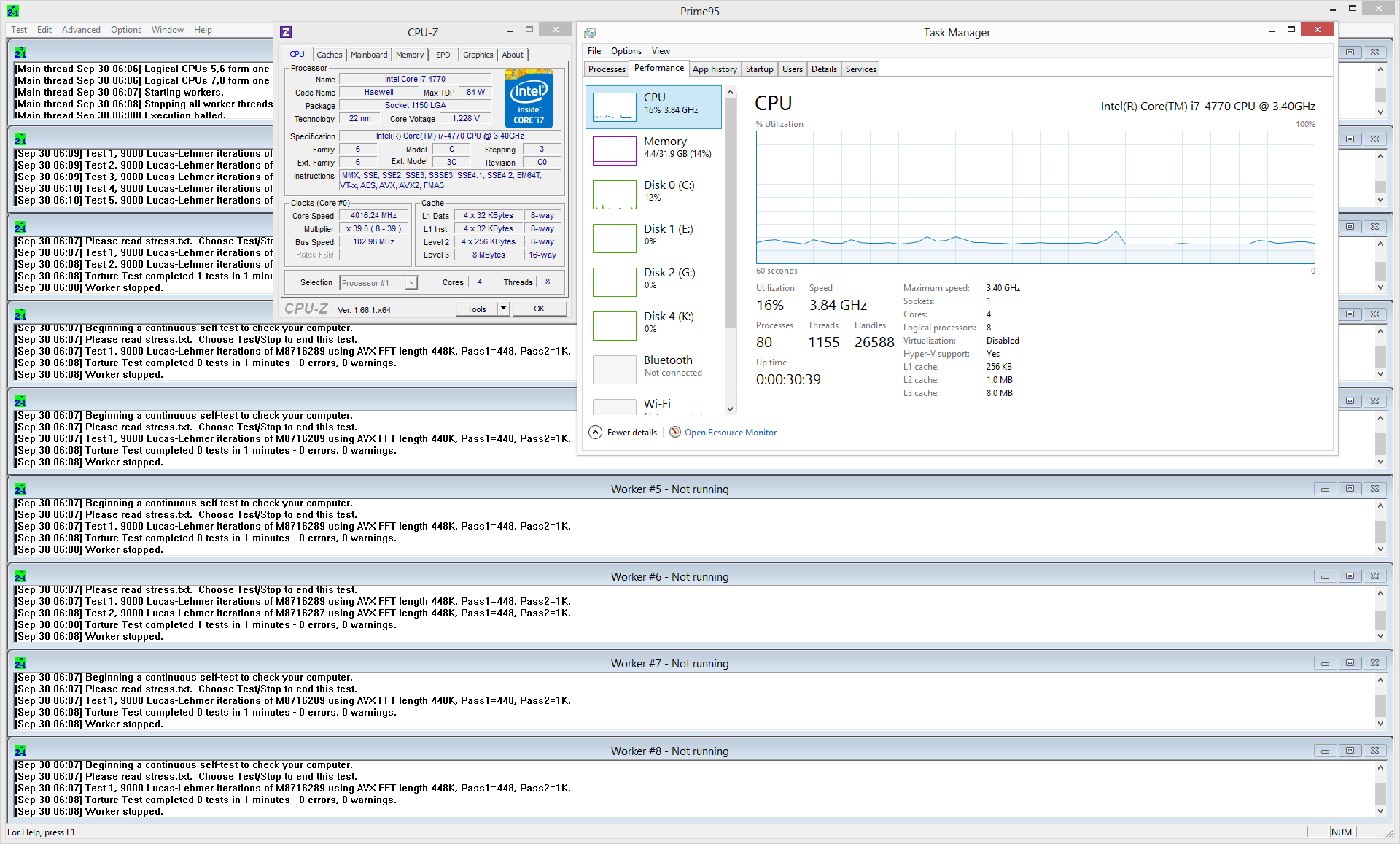This screenshot has height=844, width=1400.
Task: Open the Options menu in Task Manager
Action: click(626, 51)
